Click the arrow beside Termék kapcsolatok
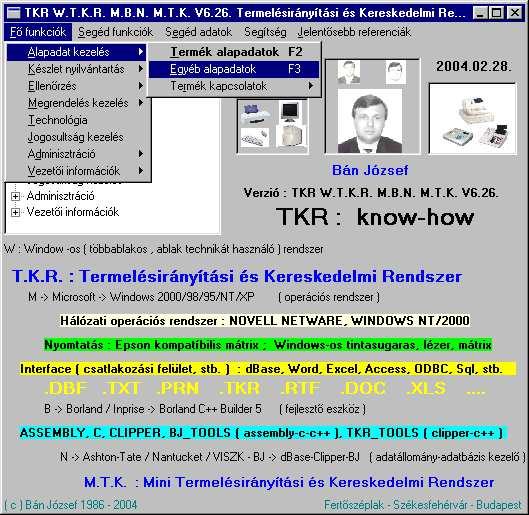Screen dimensions: 529x515 311,86
